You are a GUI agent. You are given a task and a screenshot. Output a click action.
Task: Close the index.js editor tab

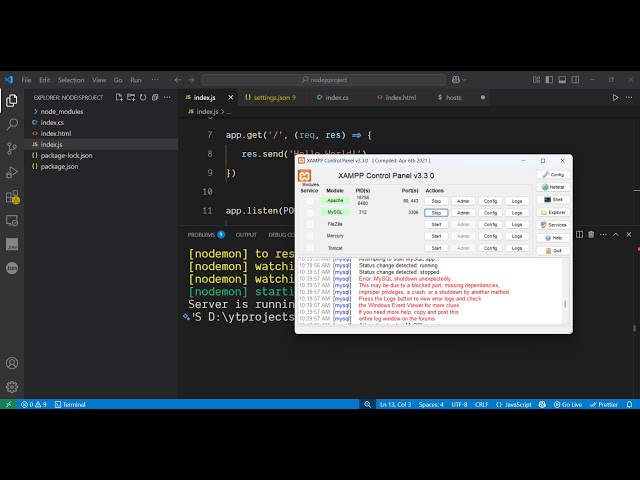tap(231, 98)
